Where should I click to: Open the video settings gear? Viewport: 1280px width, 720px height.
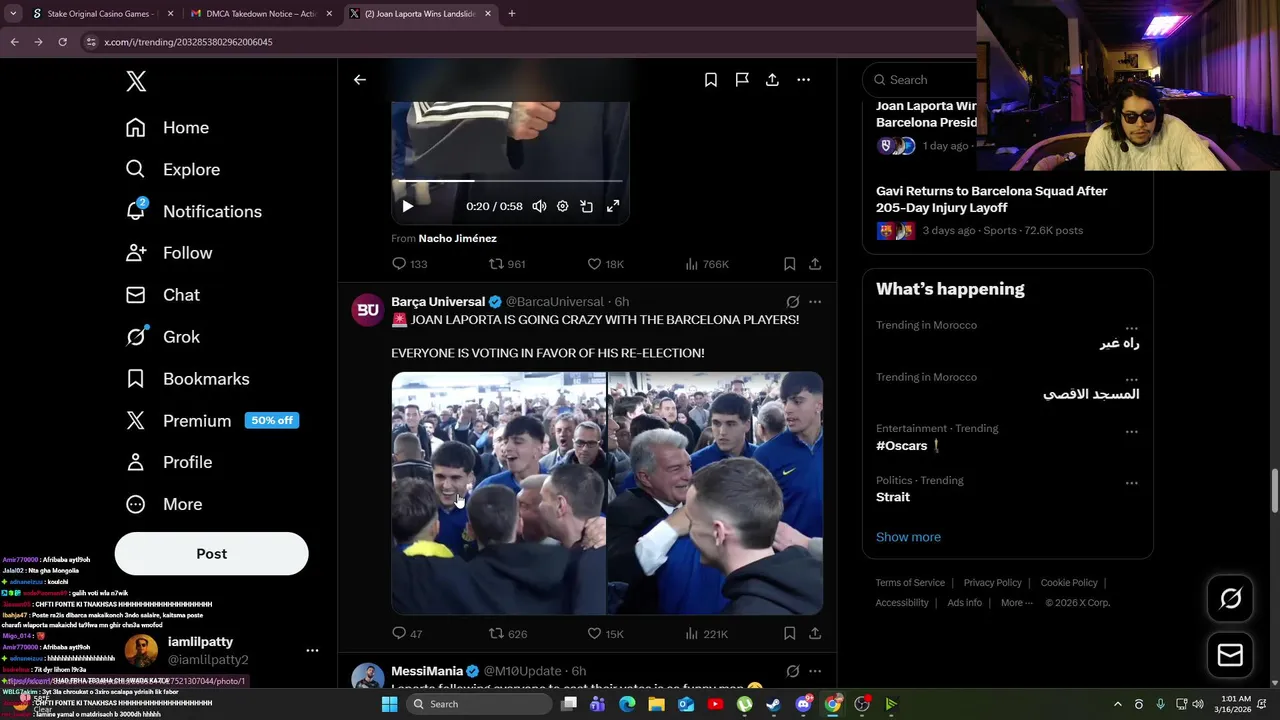click(x=562, y=206)
